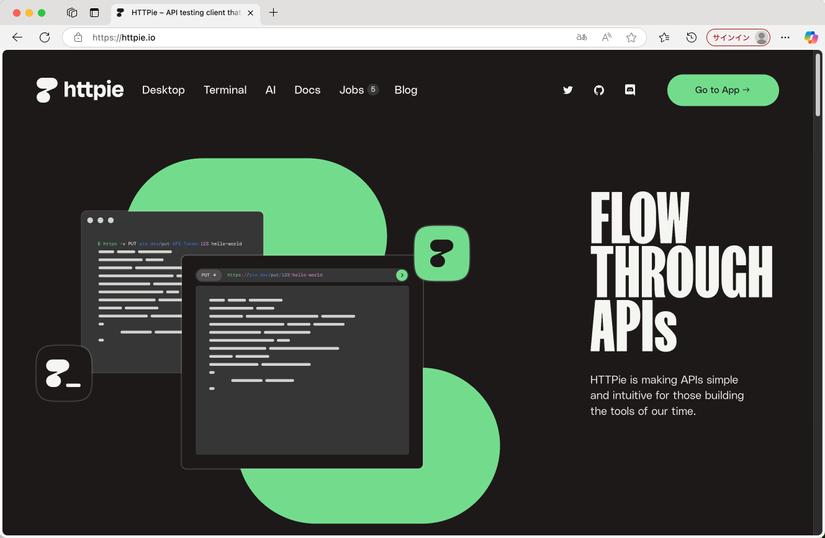Click the HTTPie terminal app icon

[x=64, y=373]
